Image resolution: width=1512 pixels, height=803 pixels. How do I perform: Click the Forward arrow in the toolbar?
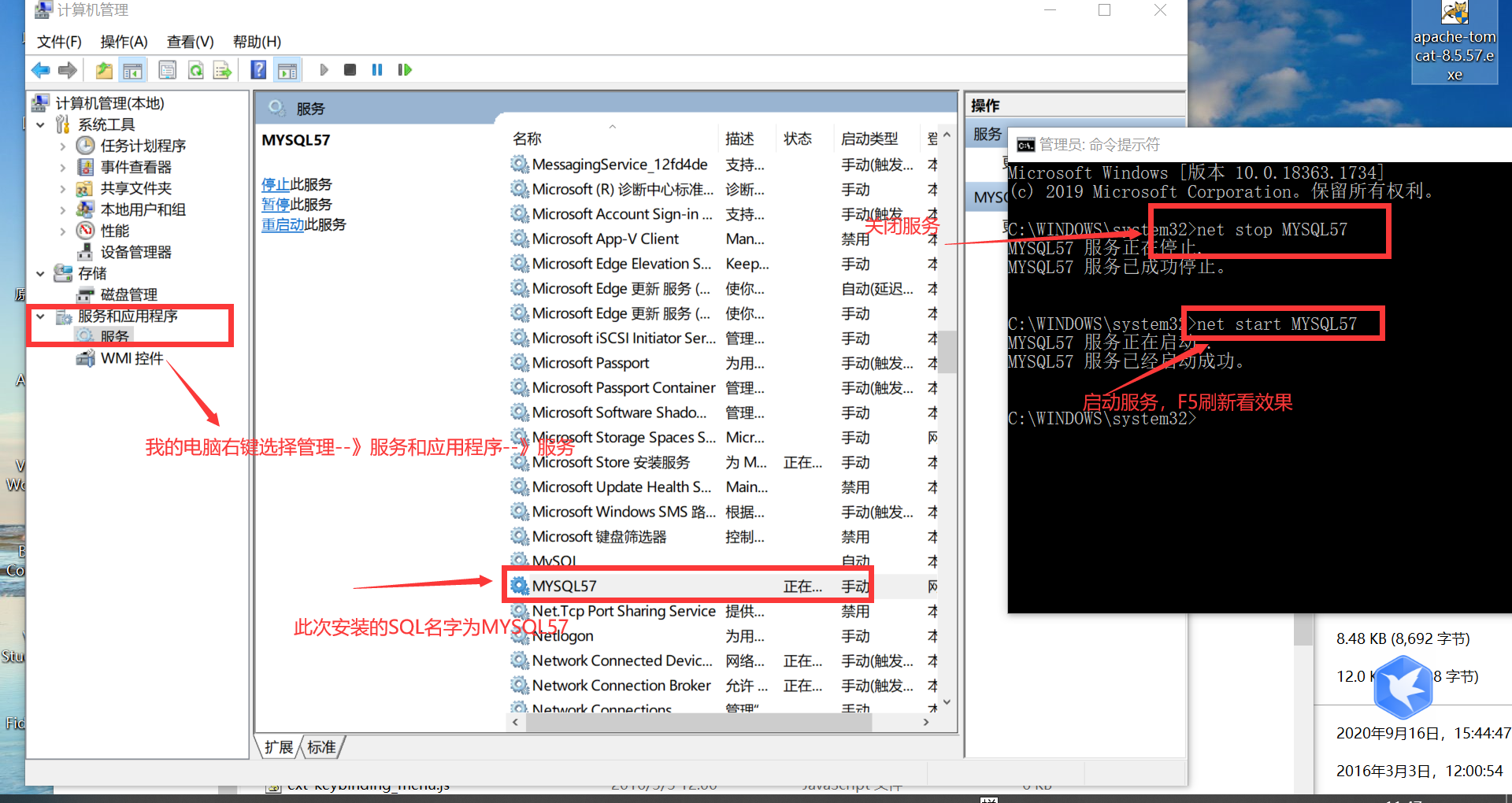click(68, 70)
